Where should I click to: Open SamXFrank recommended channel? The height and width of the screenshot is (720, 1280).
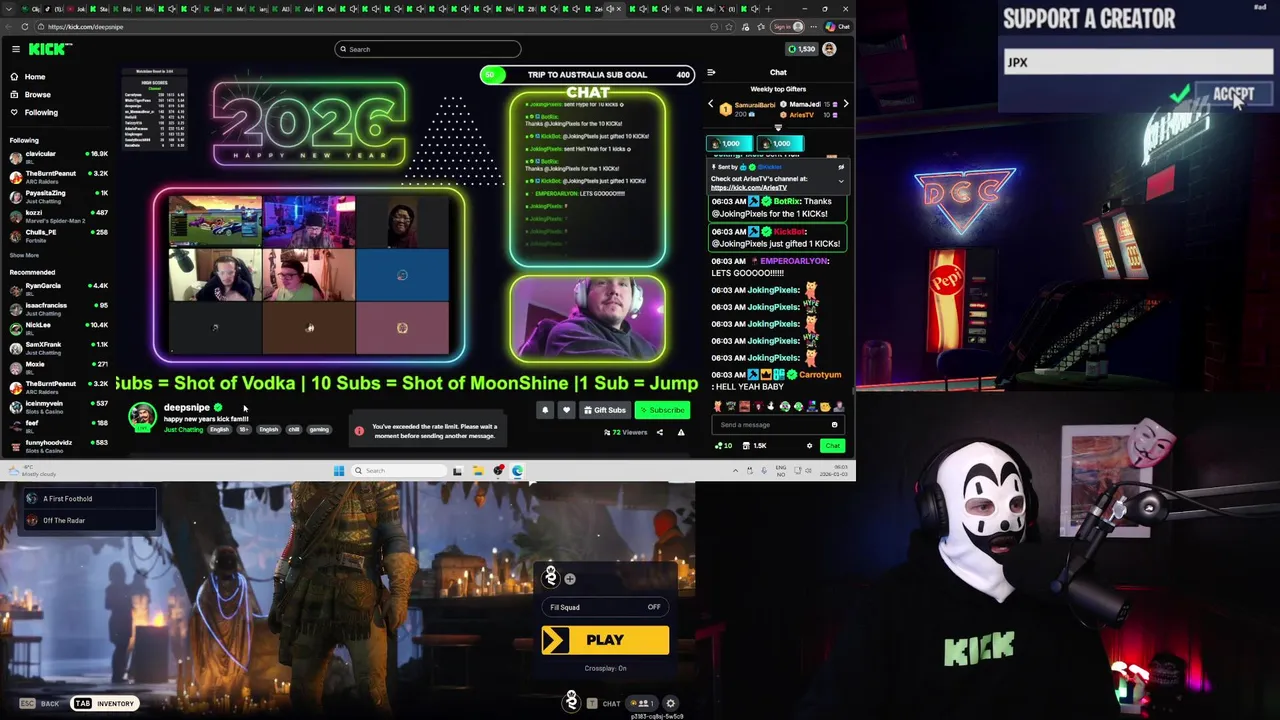coord(59,346)
